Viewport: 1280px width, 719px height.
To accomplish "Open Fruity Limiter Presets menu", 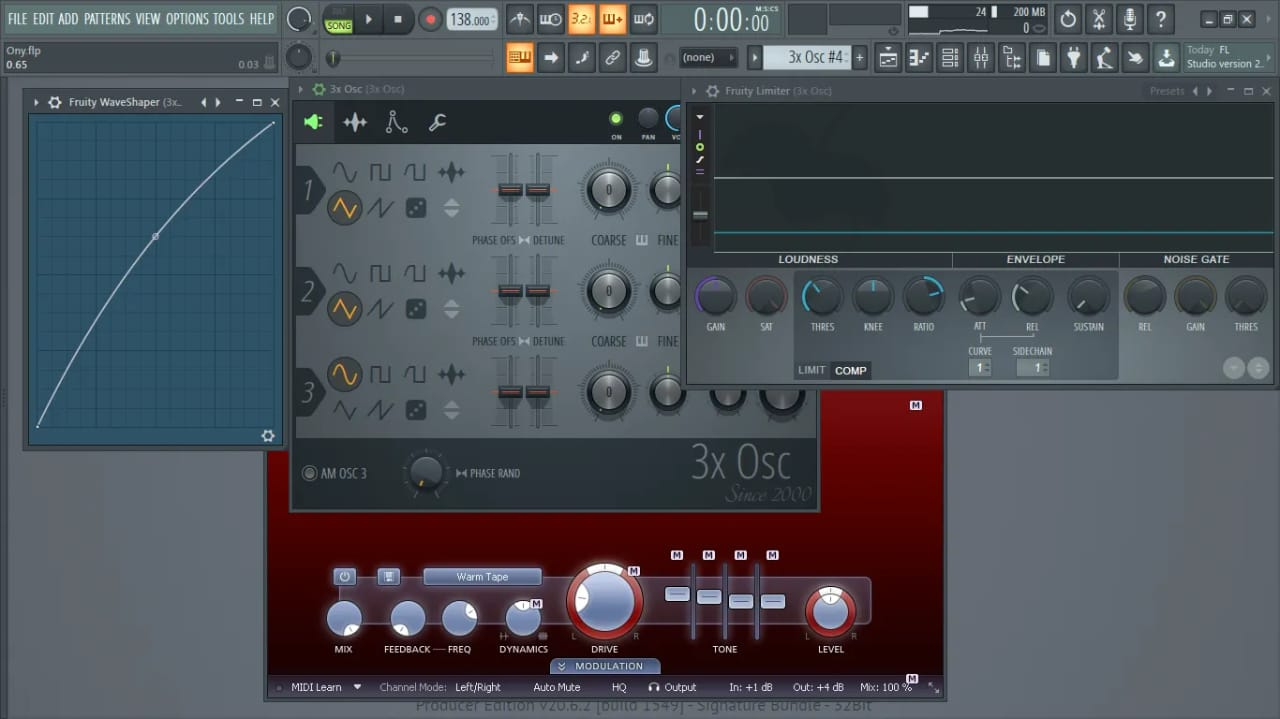I will [x=1167, y=91].
